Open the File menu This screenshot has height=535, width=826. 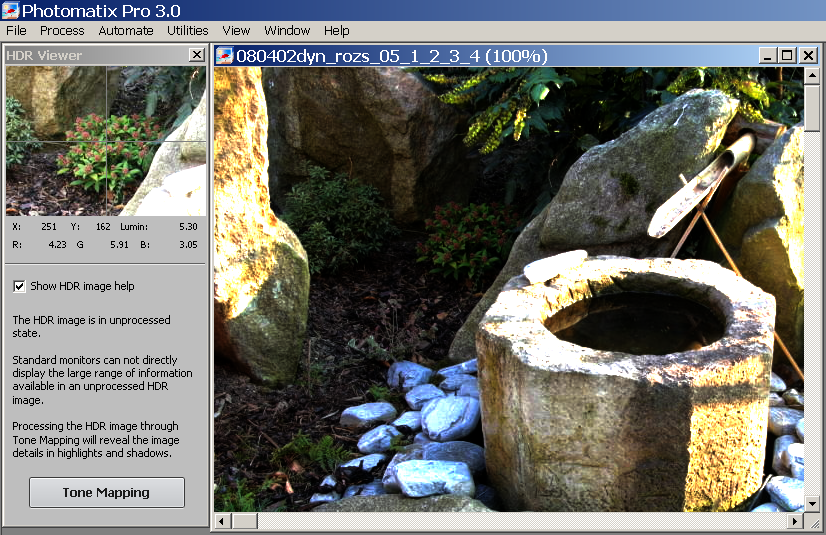coord(16,31)
